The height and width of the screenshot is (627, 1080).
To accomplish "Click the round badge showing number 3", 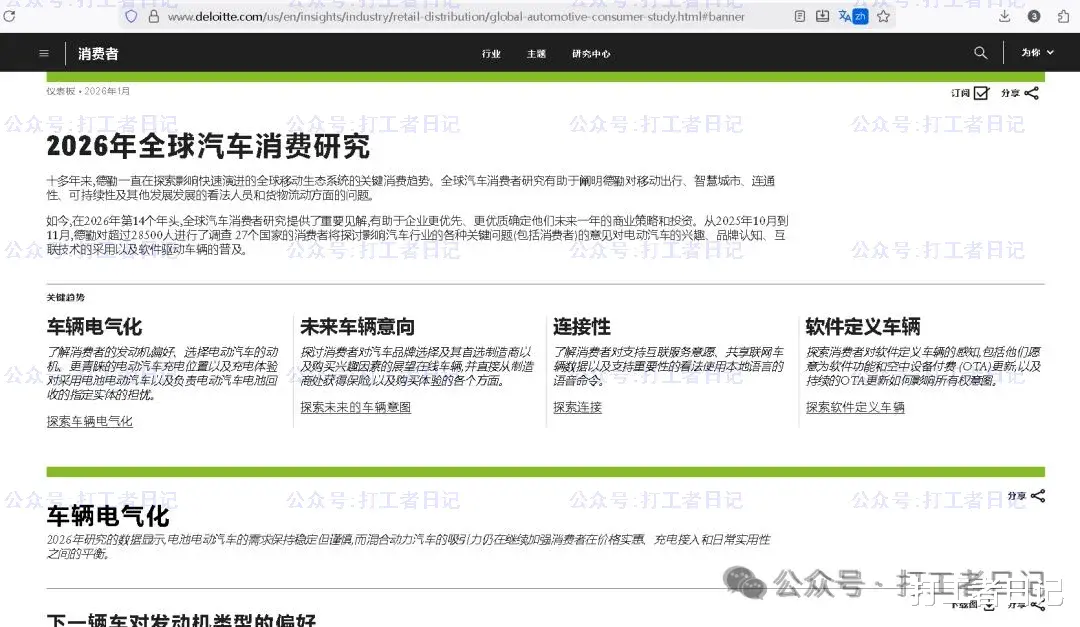I will click(1034, 16).
